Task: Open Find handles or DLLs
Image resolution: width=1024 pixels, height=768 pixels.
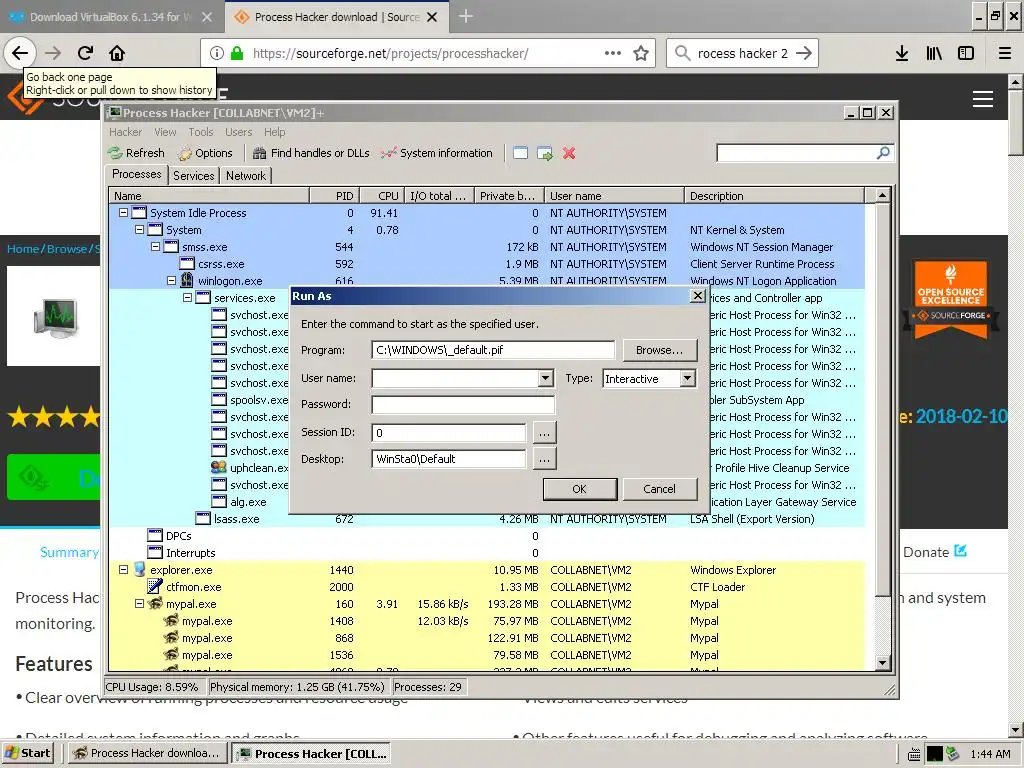Action: pyautogui.click(x=311, y=153)
